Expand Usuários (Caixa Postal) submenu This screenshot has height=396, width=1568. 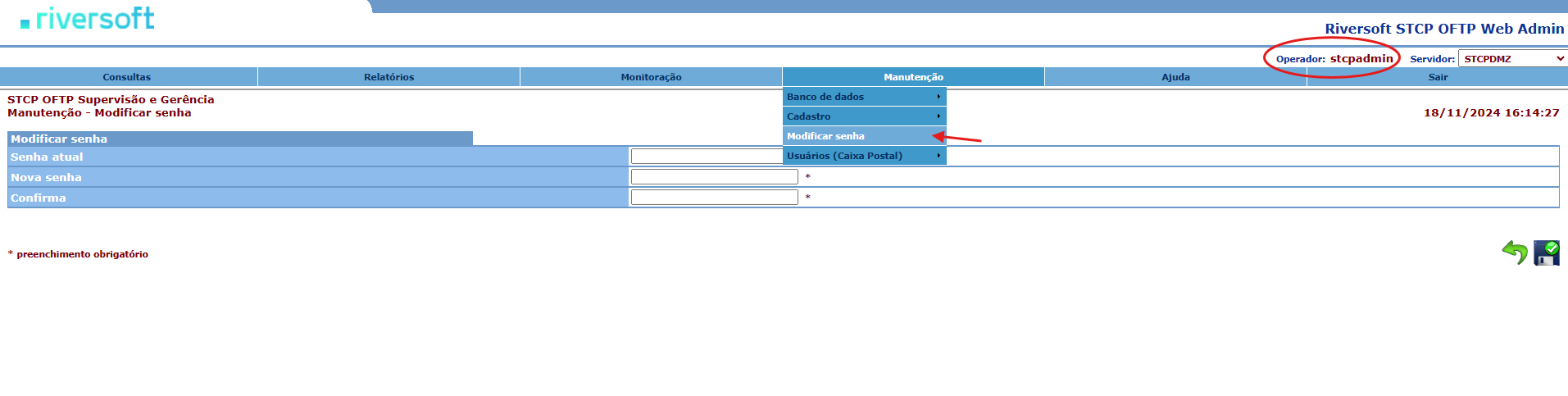(865, 156)
